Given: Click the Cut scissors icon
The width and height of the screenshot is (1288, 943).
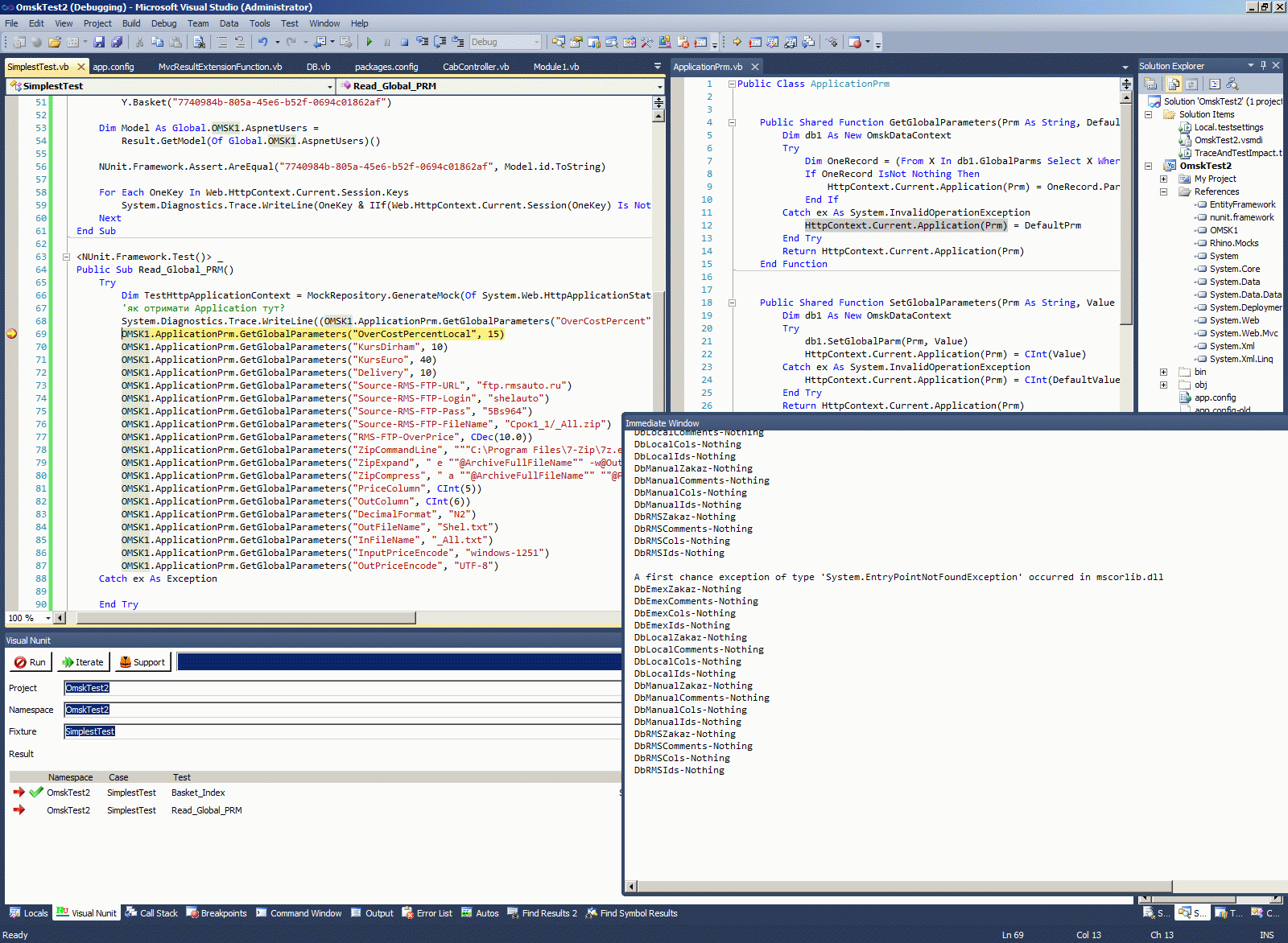Looking at the screenshot, I should [x=139, y=42].
